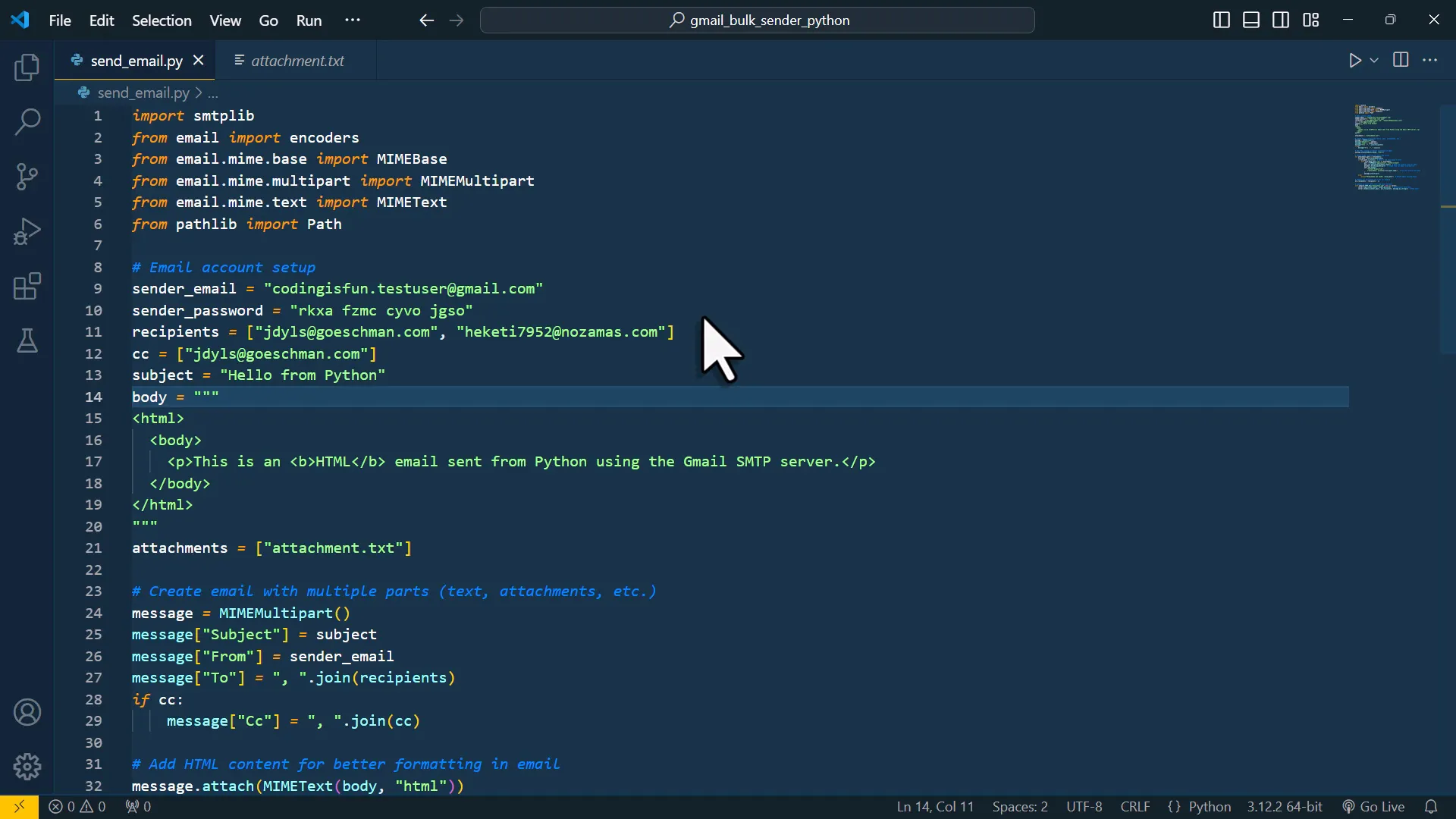This screenshot has height=819, width=1456.
Task: Toggle the Secondary Side Bar layout button
Action: point(1281,20)
